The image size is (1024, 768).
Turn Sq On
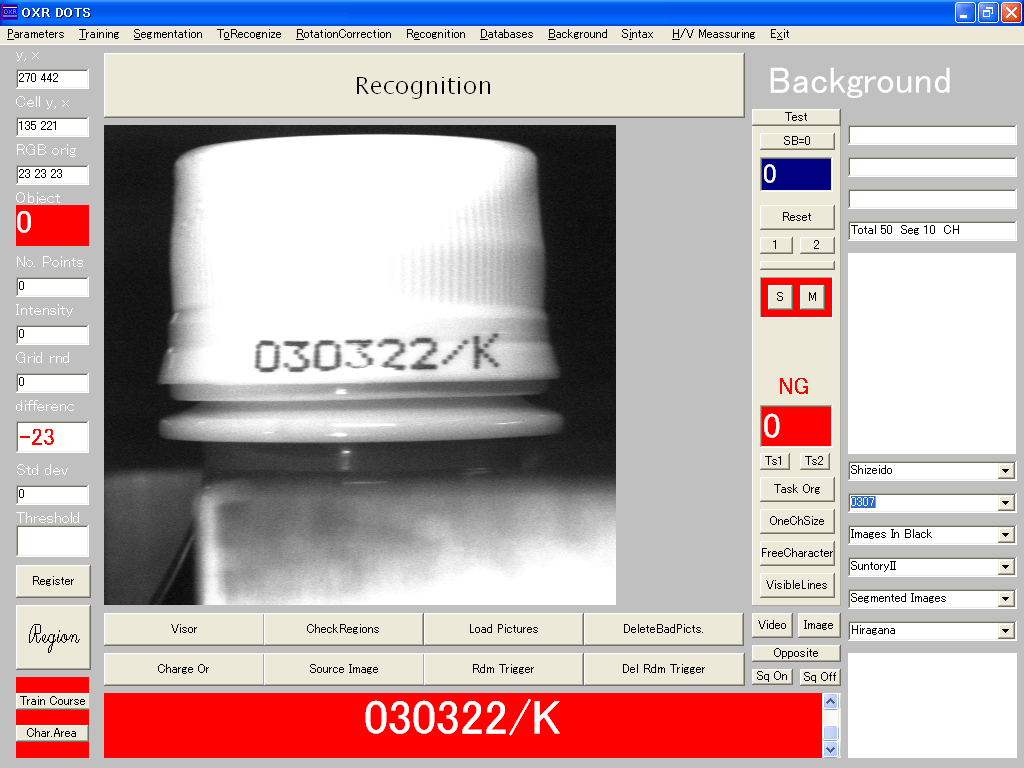(772, 677)
